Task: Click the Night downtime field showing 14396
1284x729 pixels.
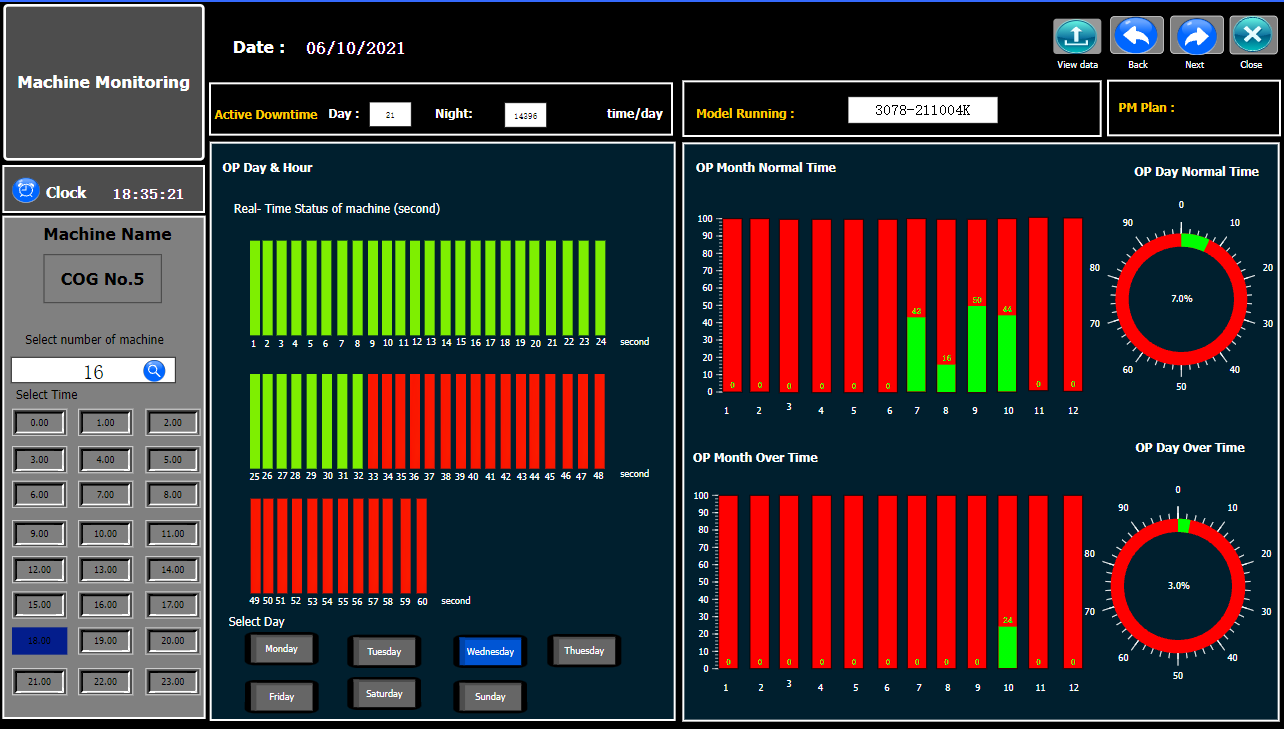Action: point(525,115)
